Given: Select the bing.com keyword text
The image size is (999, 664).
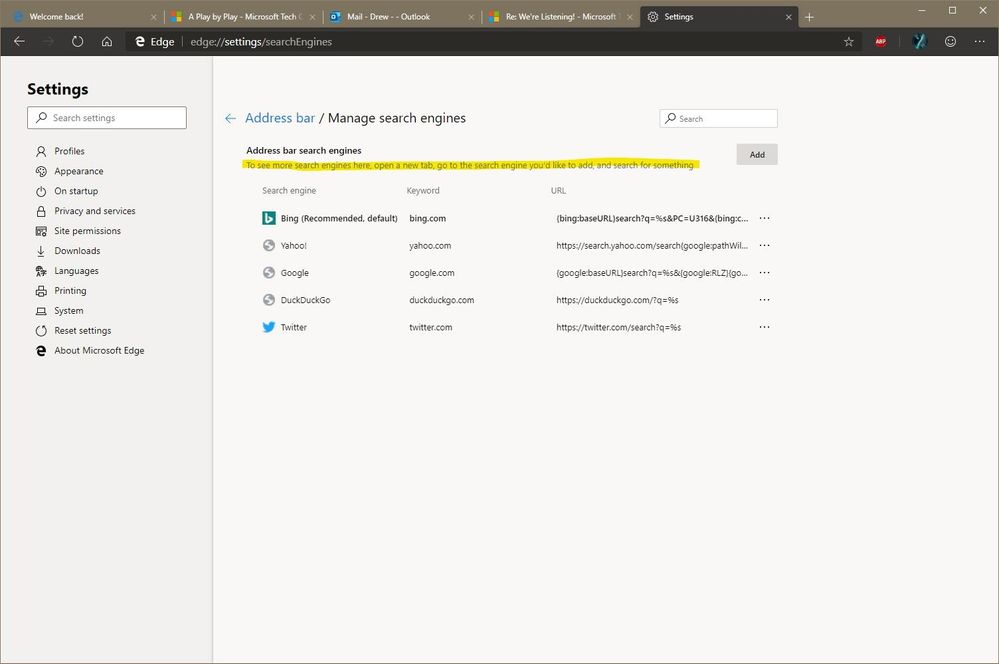Looking at the screenshot, I should pyautogui.click(x=428, y=218).
